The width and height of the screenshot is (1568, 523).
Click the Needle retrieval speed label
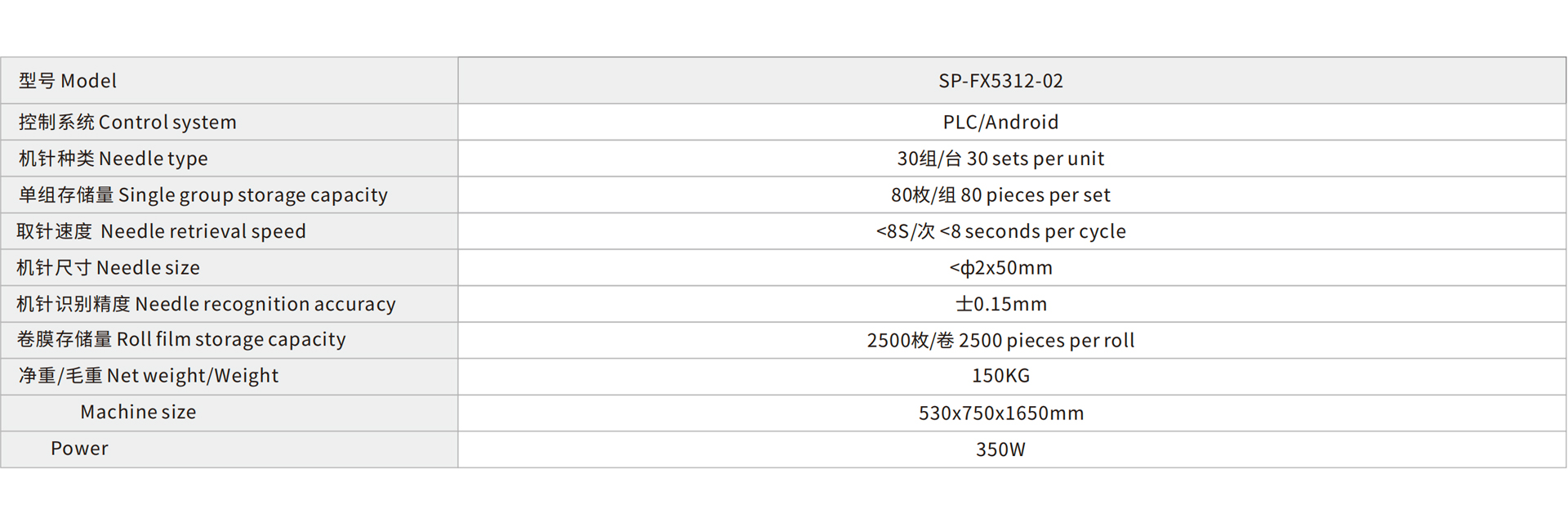[x=162, y=231]
